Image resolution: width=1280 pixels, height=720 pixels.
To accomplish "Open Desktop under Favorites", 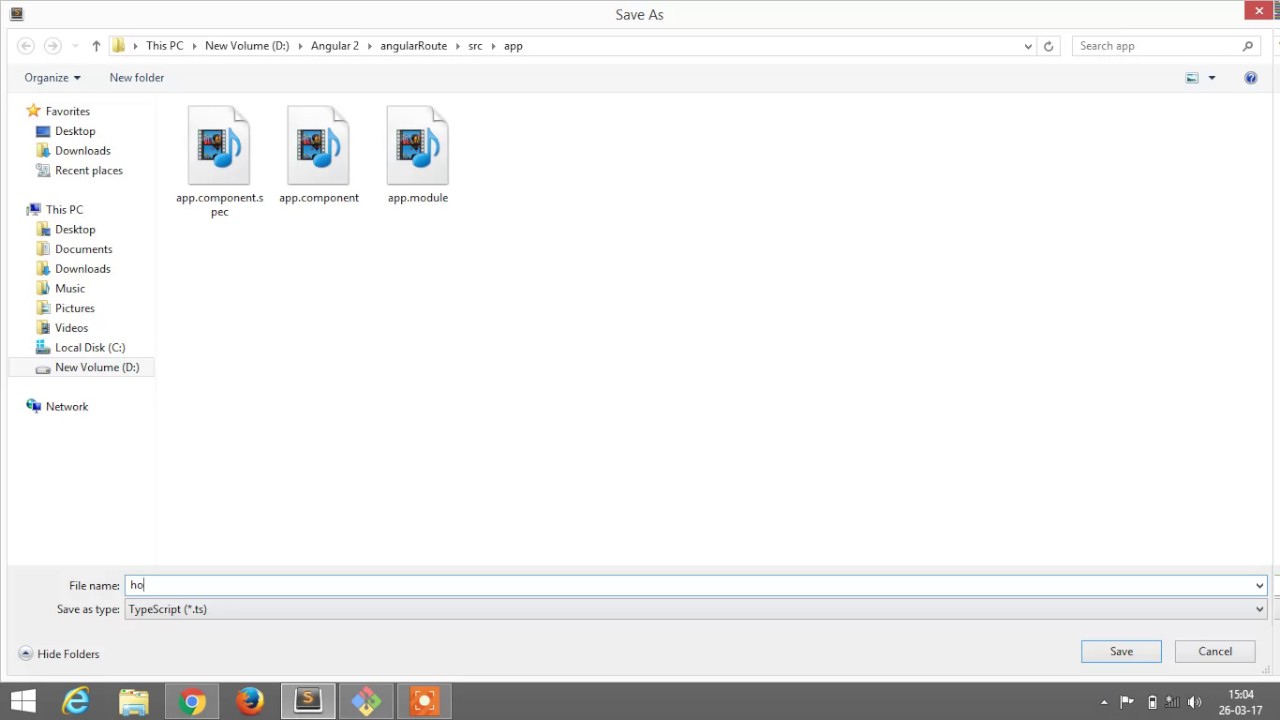I will pos(75,131).
